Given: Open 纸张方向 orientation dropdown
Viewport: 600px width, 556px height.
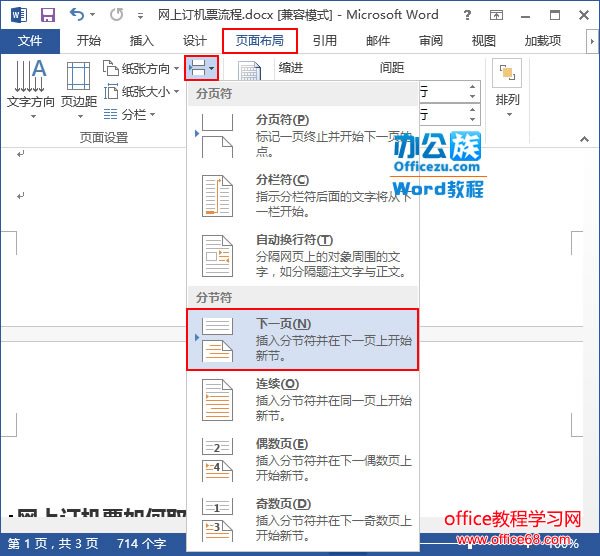Looking at the screenshot, I should point(141,68).
